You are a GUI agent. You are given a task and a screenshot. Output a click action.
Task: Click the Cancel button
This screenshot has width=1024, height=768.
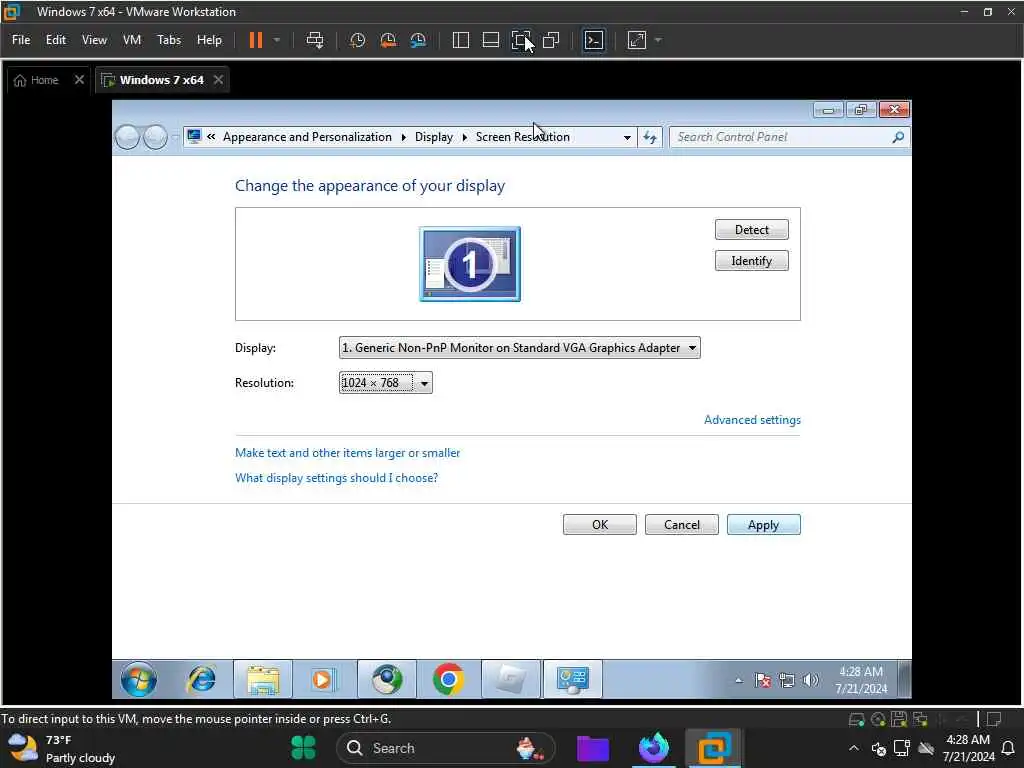[x=682, y=524]
